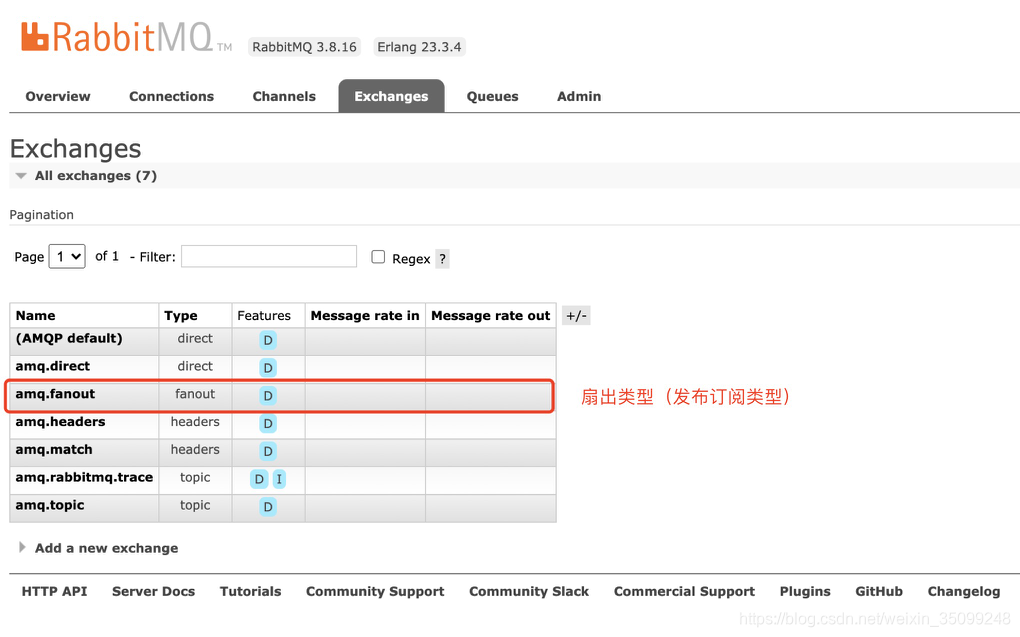
Task: Click the D feature badge for amq.headers
Action: 268,424
